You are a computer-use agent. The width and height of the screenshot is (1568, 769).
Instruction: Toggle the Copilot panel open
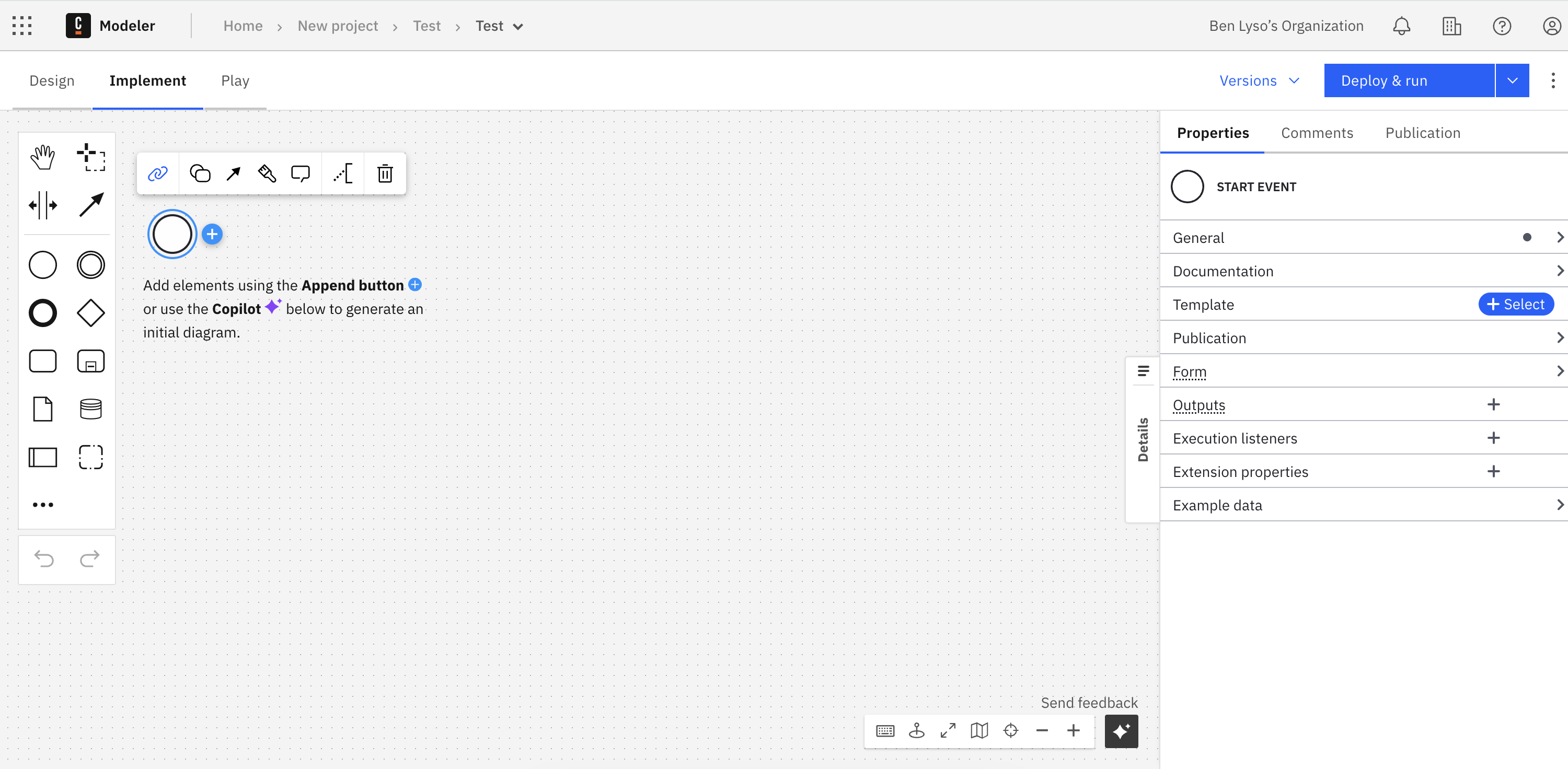pos(1121,731)
